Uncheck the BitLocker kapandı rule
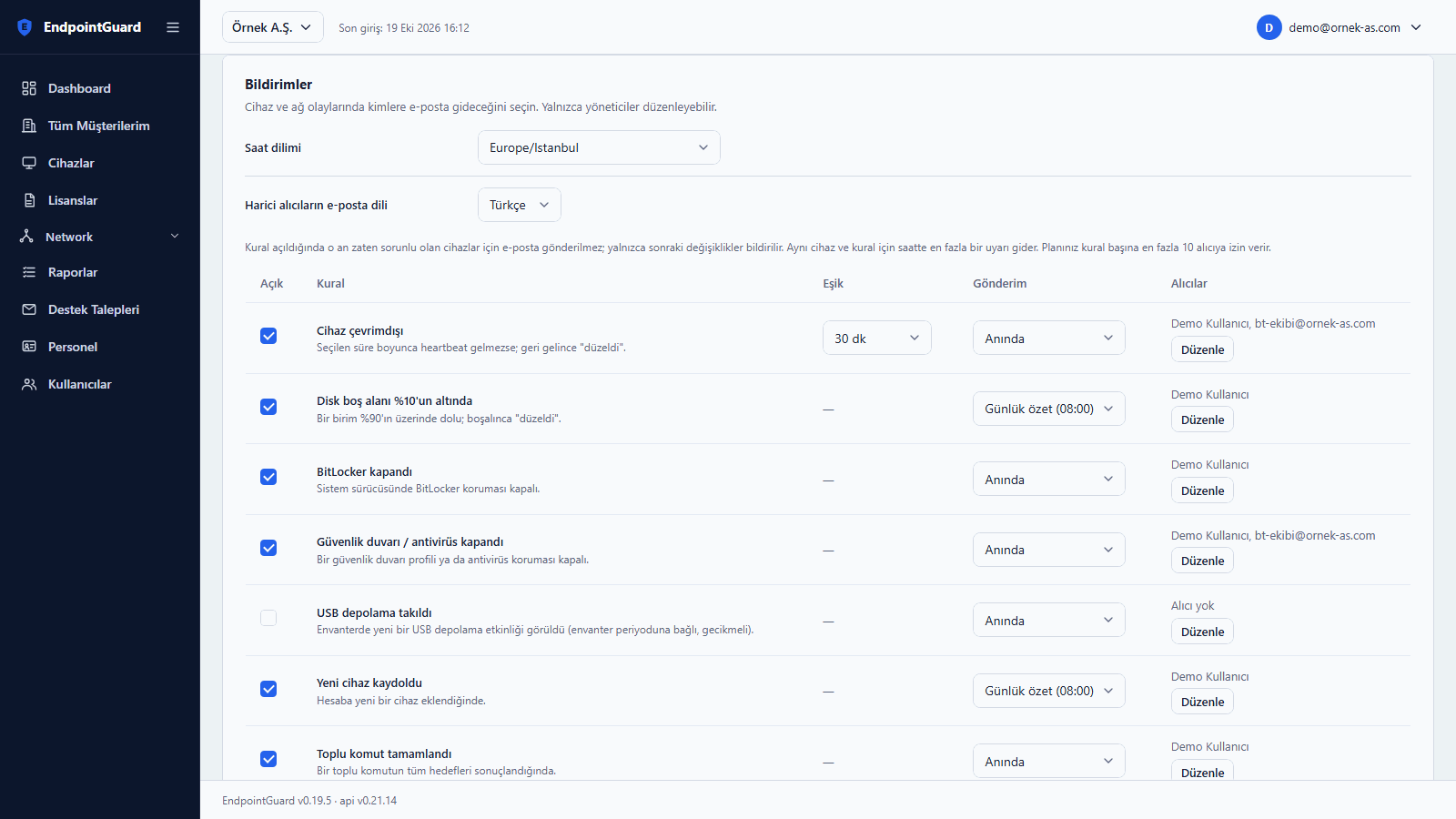1456x819 pixels. 268,477
